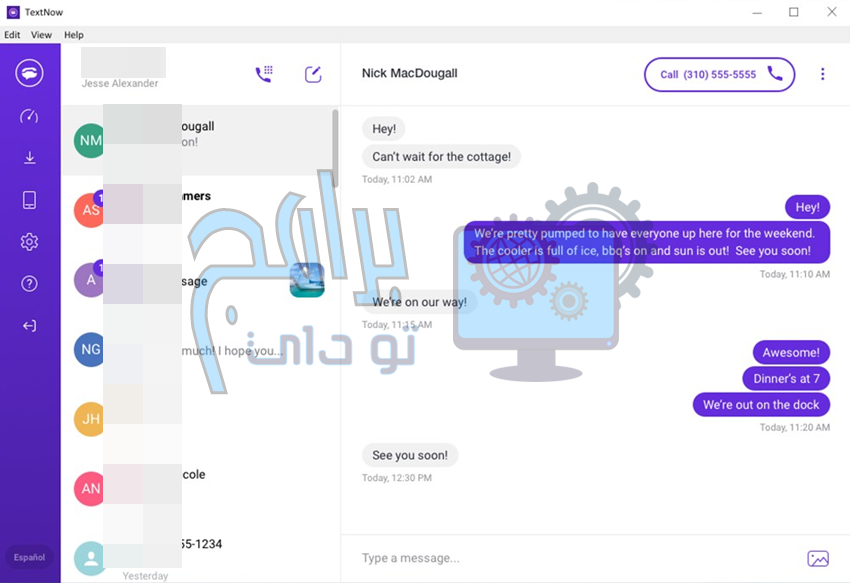The height and width of the screenshot is (583, 850).
Task: Open the image thumbnail in conversation list
Action: pyautogui.click(x=307, y=280)
